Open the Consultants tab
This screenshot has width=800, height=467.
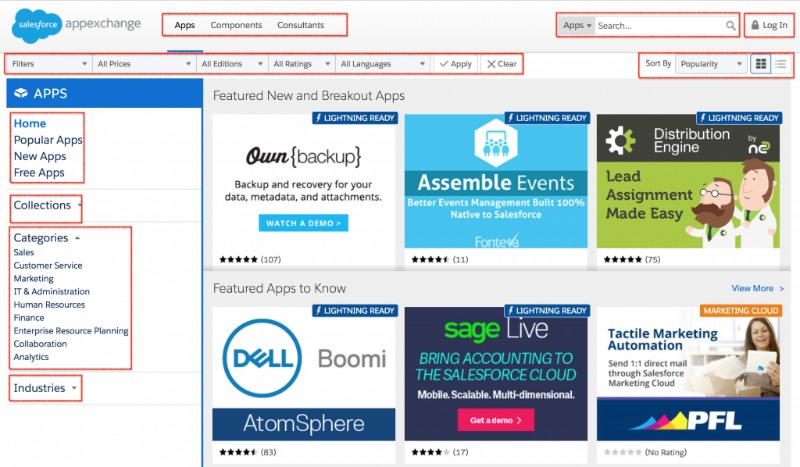pos(300,25)
